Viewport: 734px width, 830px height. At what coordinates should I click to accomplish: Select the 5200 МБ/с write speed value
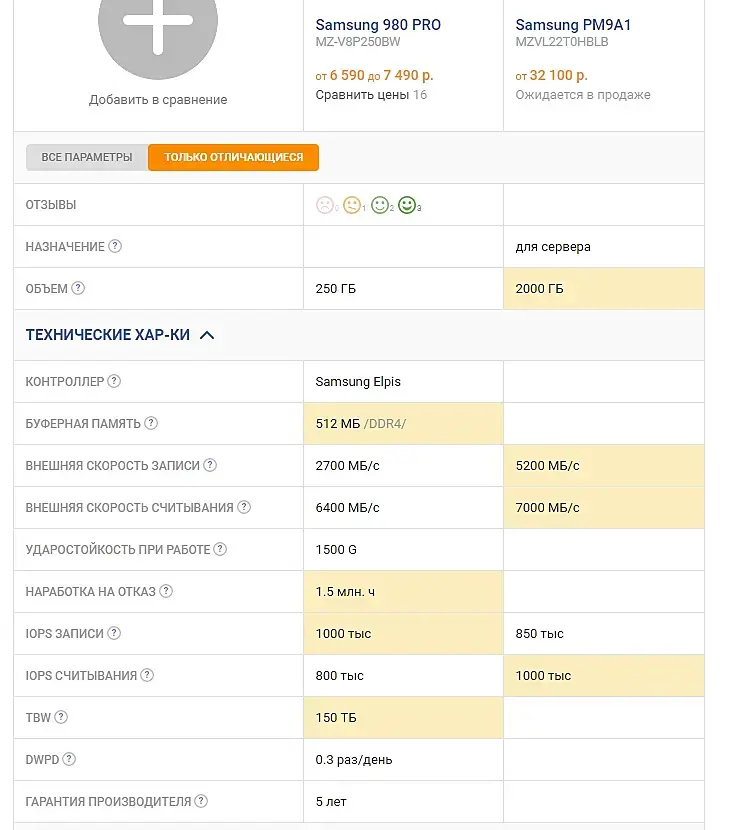[547, 466]
